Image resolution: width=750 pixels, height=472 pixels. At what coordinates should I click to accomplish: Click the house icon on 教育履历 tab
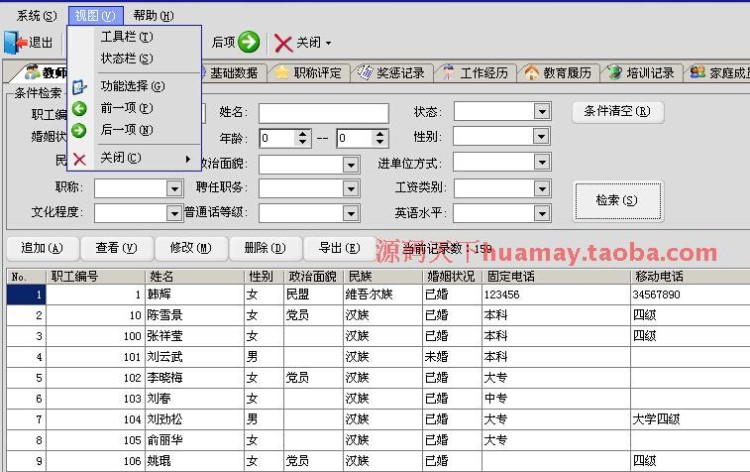[531, 73]
